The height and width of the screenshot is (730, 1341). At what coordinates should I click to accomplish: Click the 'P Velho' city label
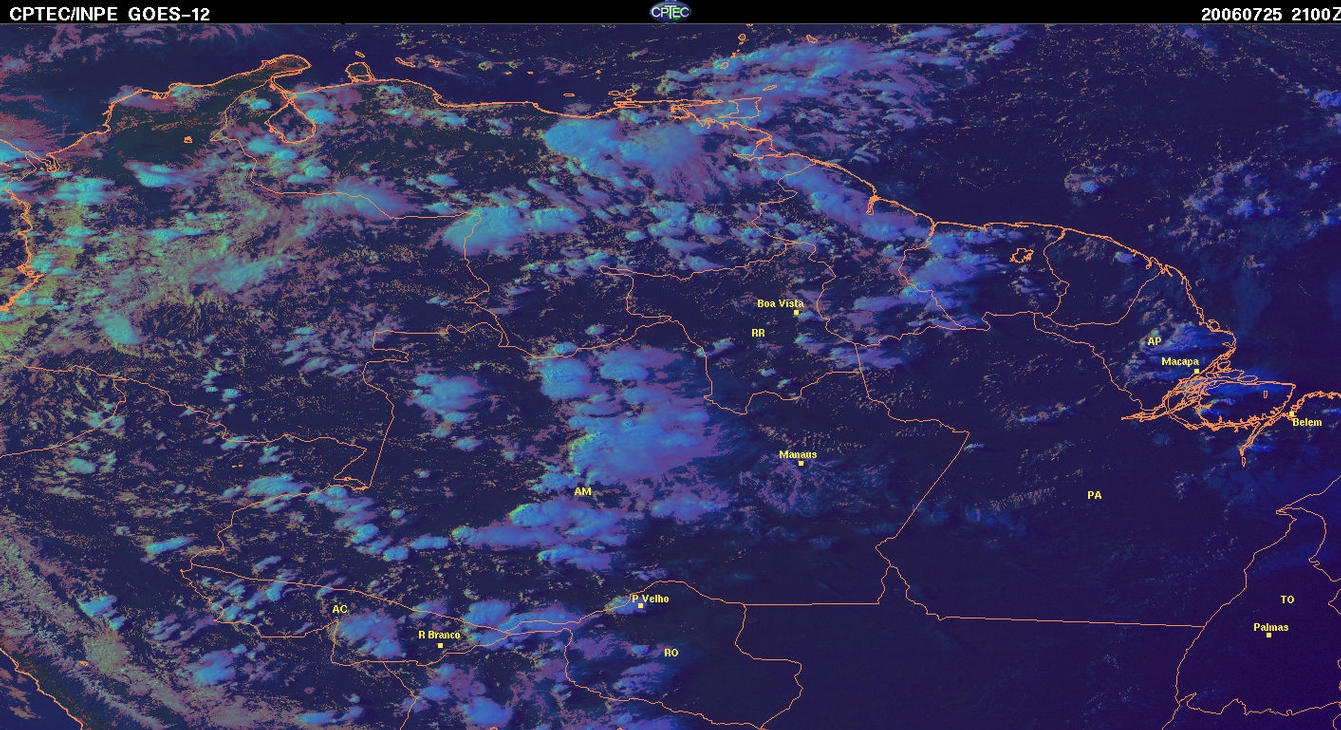tap(650, 598)
